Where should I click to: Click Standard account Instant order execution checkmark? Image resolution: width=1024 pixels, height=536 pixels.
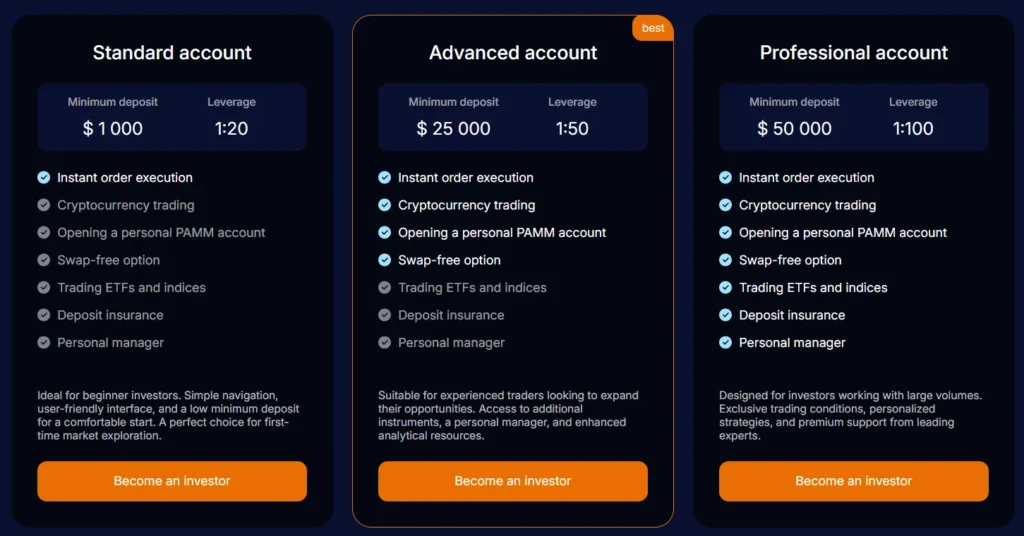(44, 178)
